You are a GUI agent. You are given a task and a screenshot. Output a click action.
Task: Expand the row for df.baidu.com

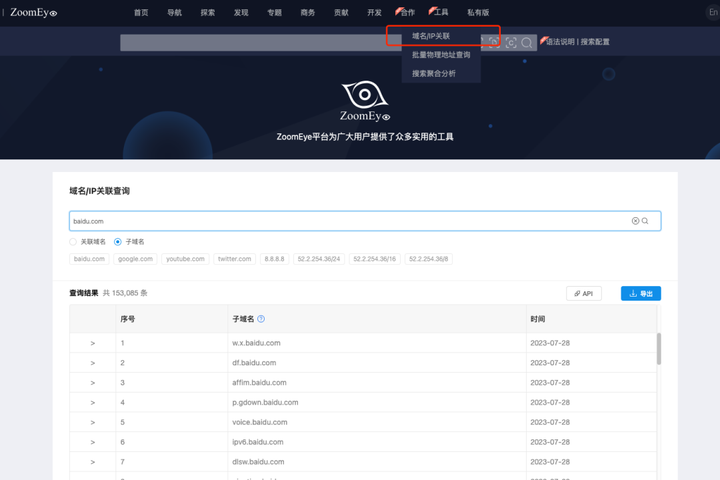pyautogui.click(x=93, y=363)
